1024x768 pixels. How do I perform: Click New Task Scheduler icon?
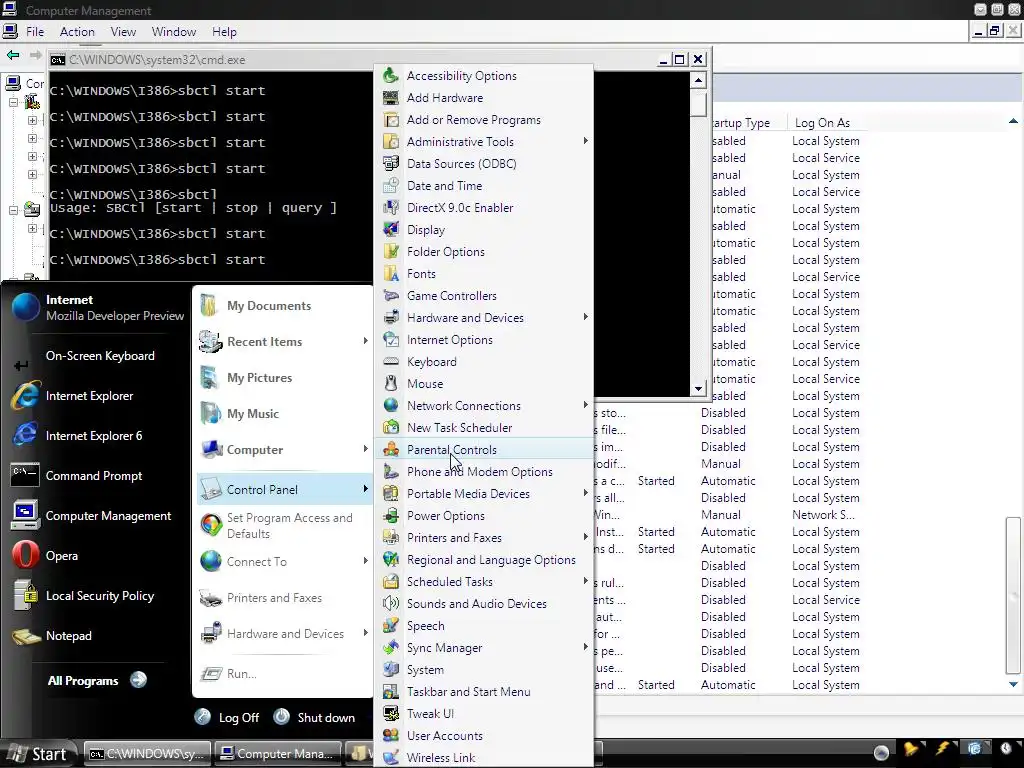click(391, 428)
